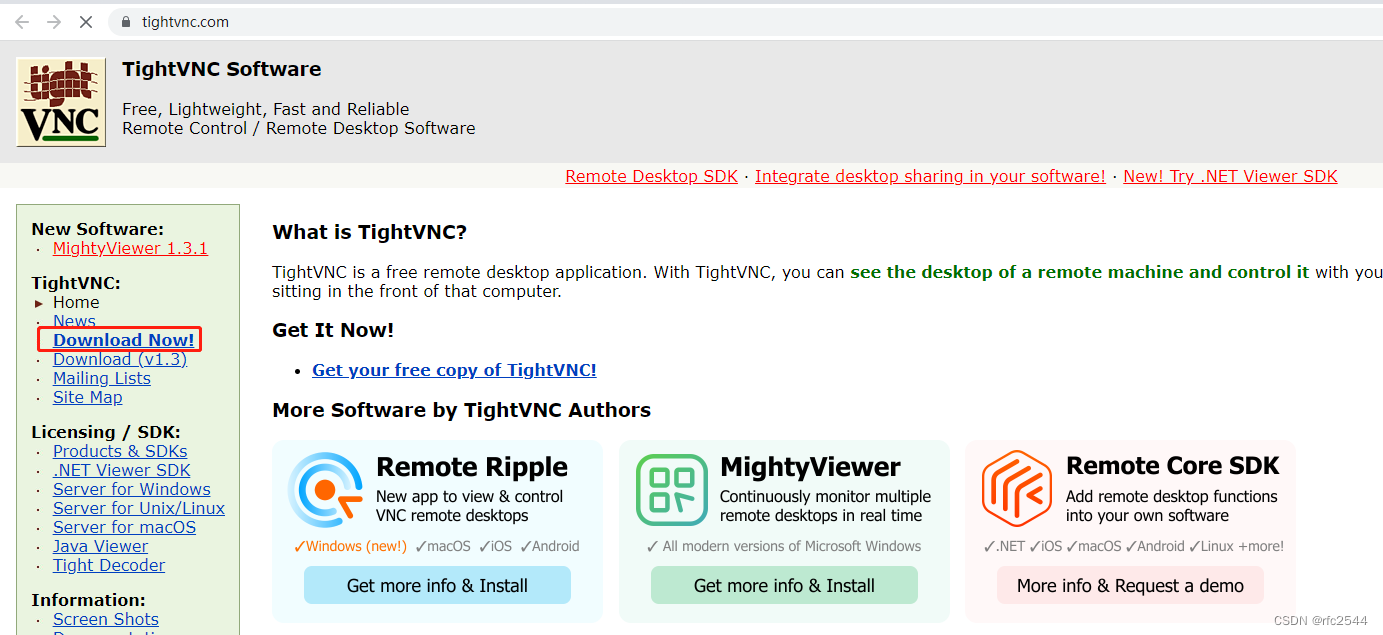Click the Remote Ripple card title
The height and width of the screenshot is (635, 1383).
coord(472,467)
